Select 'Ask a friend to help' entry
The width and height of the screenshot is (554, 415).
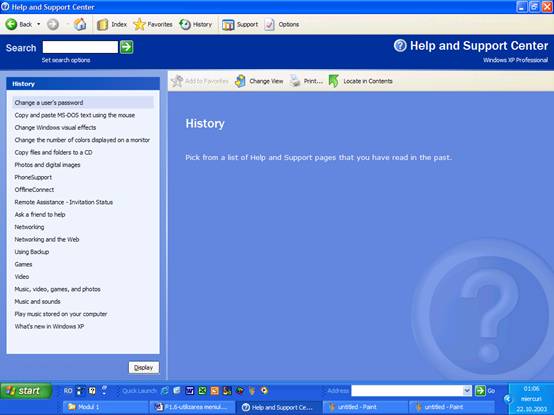coord(40,214)
